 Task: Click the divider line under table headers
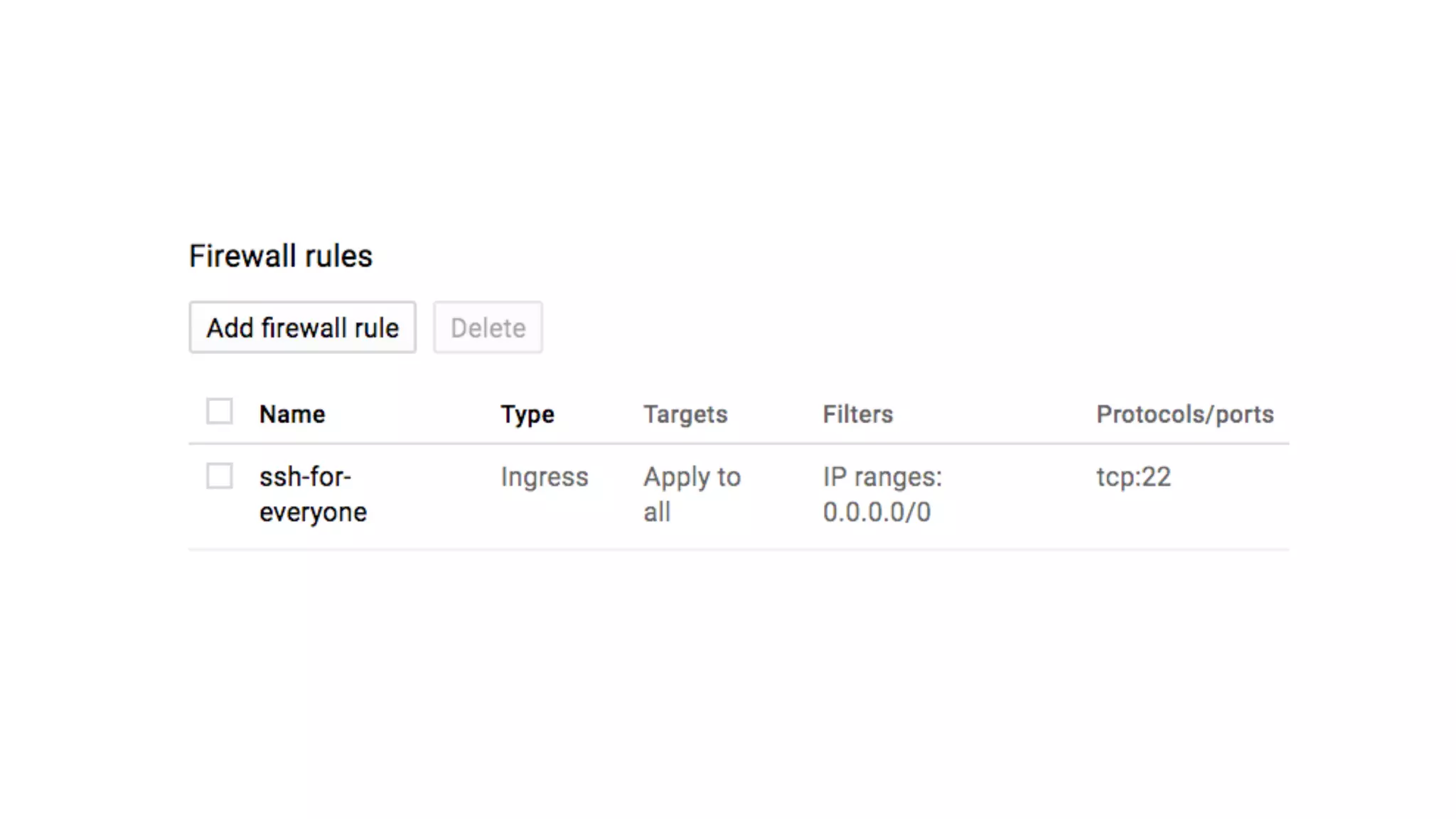click(x=738, y=444)
